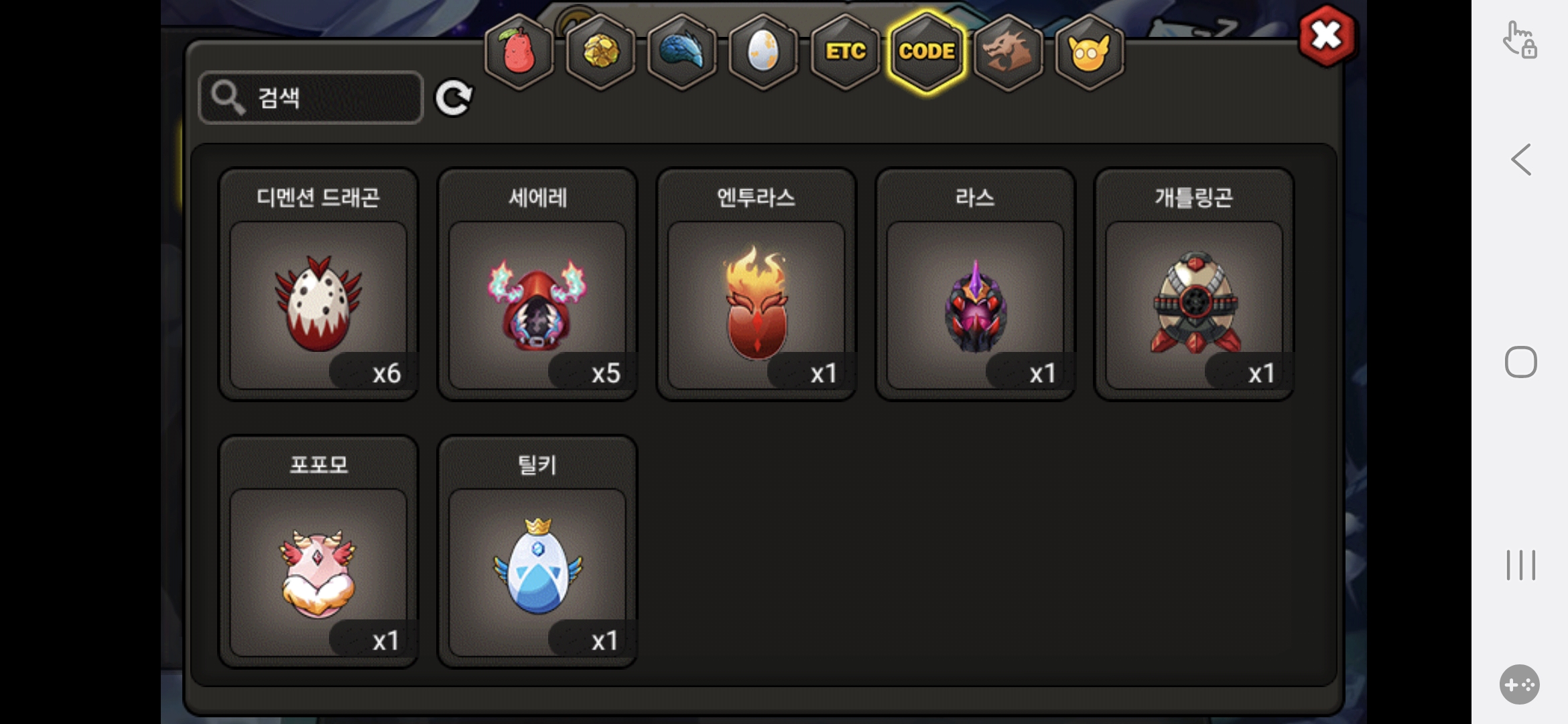Choose the 세에레 hooded egg item
The width and height of the screenshot is (1568, 724).
(x=537, y=284)
